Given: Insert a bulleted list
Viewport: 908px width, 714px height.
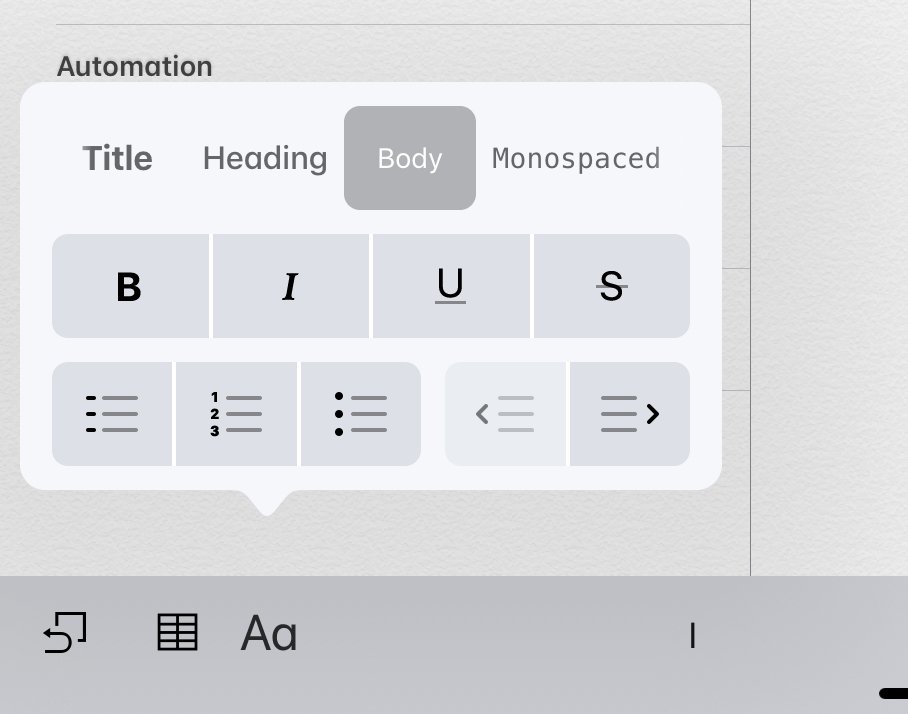Looking at the screenshot, I should point(361,414).
